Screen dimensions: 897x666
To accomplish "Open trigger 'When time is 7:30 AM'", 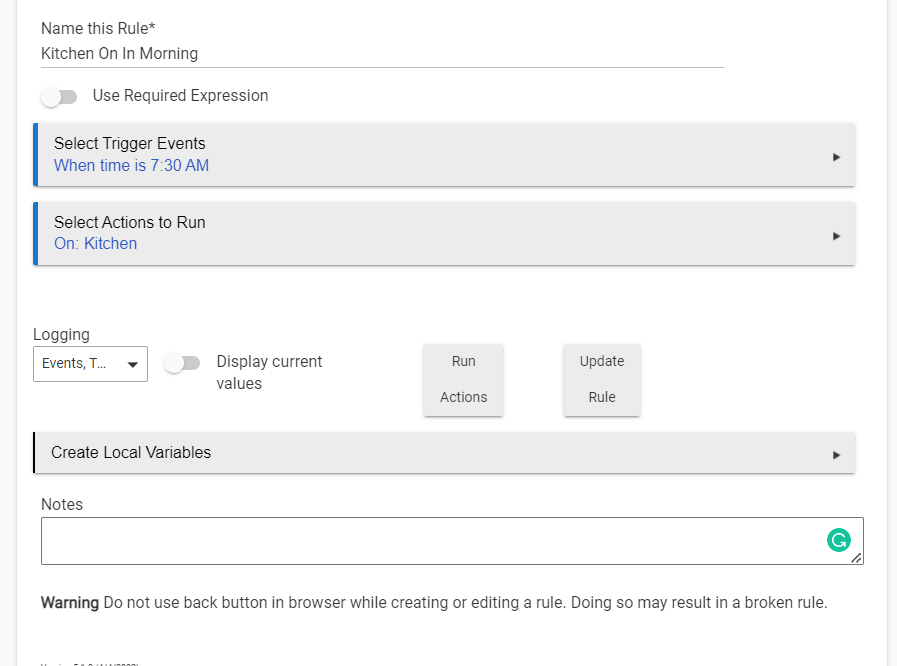I will [132, 165].
